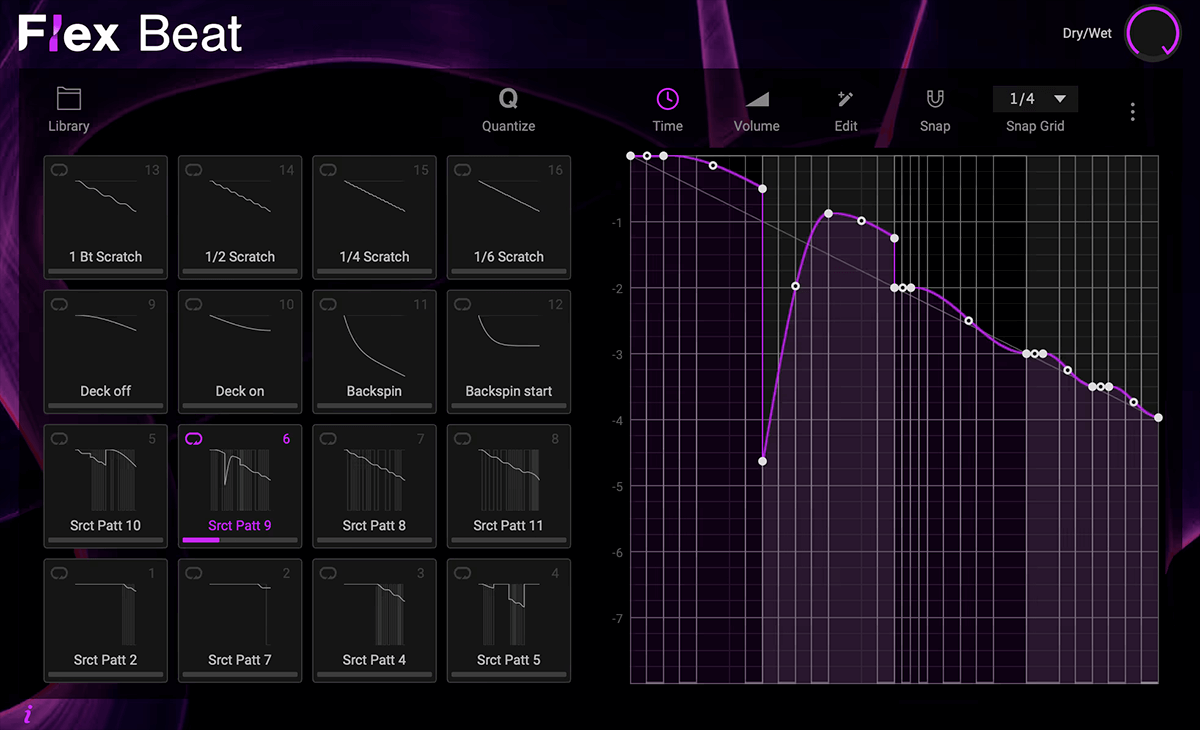Select the Time clock icon
The image size is (1200, 730).
coord(667,99)
